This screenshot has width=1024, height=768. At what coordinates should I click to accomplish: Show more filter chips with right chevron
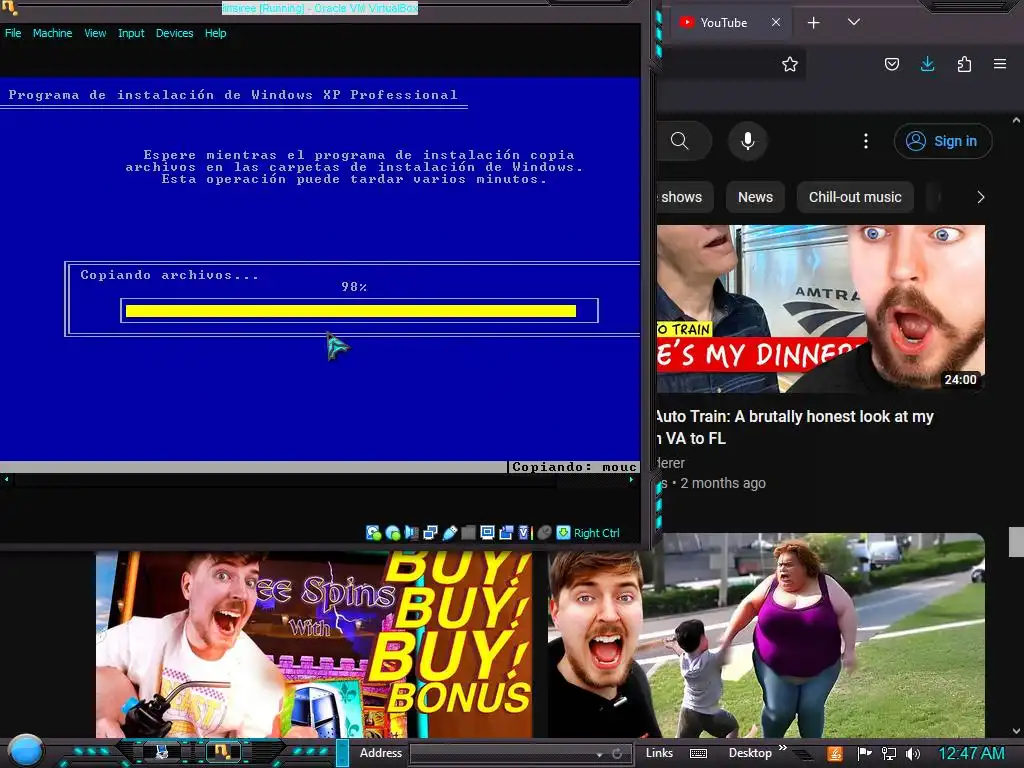coord(980,197)
